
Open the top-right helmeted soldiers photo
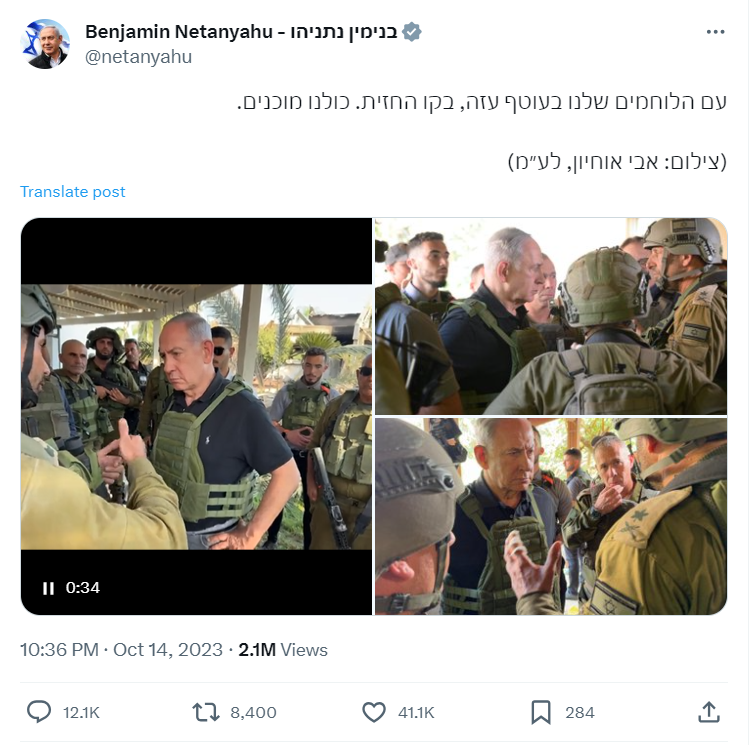pyautogui.click(x=551, y=316)
